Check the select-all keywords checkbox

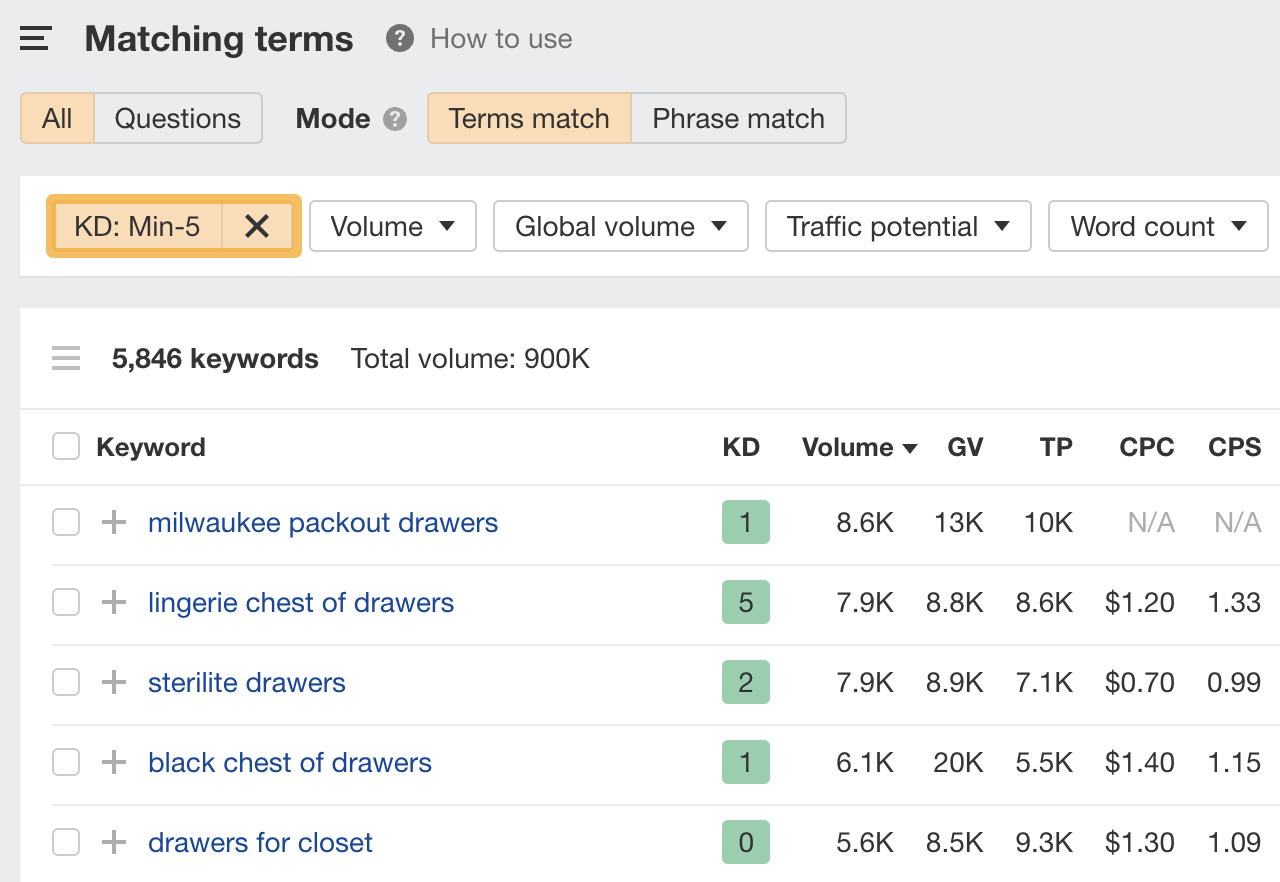[65, 446]
